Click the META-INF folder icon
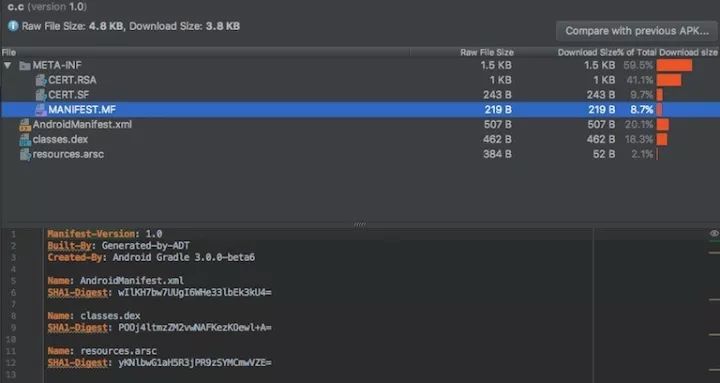 pos(25,66)
